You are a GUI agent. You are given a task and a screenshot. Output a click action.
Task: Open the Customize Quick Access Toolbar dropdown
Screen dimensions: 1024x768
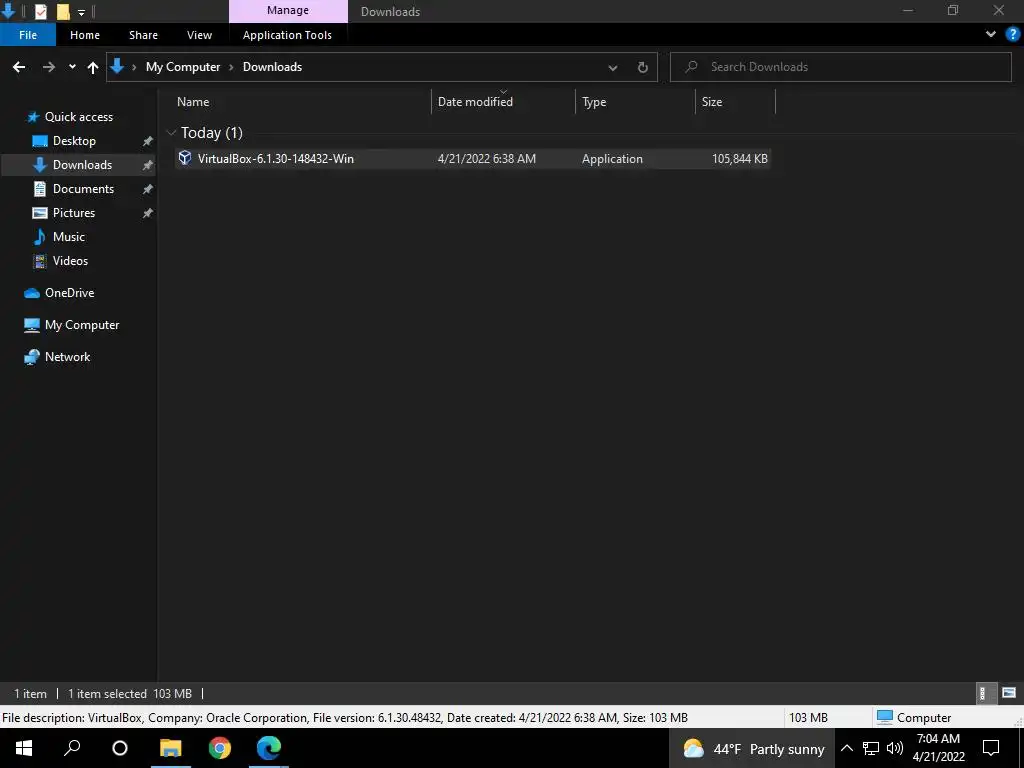pyautogui.click(x=81, y=12)
